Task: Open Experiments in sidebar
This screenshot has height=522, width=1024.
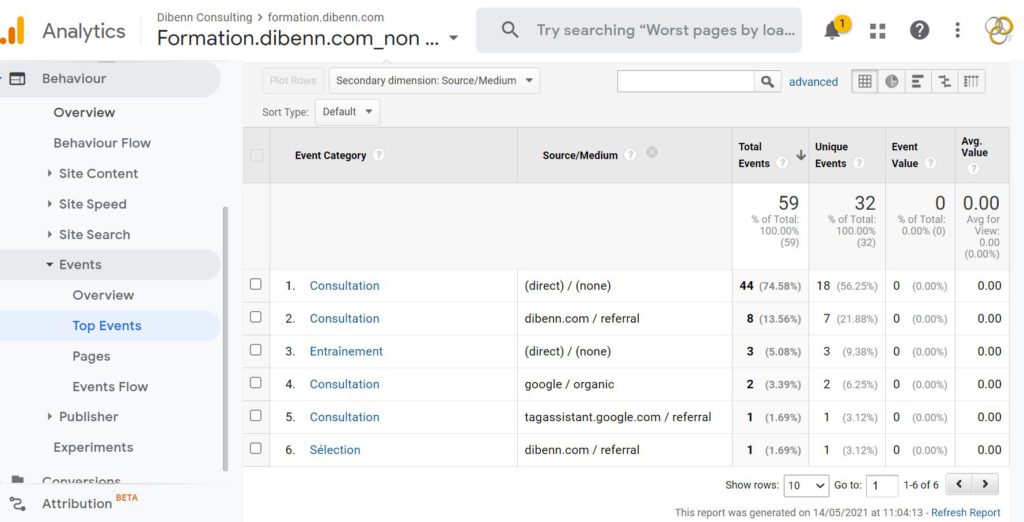Action: [93, 448]
